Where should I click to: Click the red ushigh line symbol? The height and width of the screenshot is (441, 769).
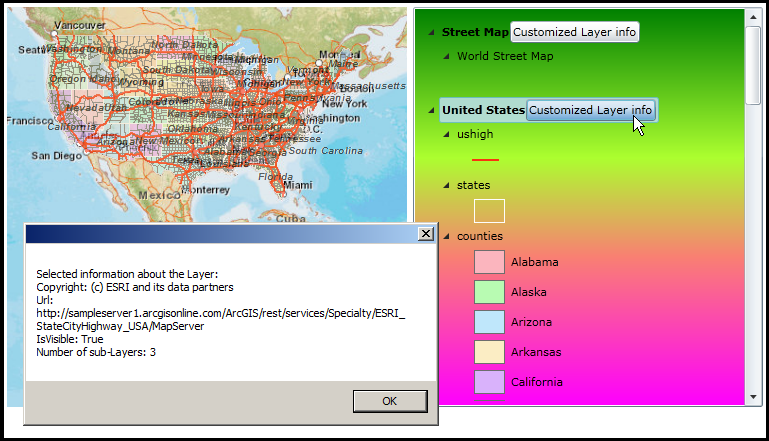pos(485,159)
